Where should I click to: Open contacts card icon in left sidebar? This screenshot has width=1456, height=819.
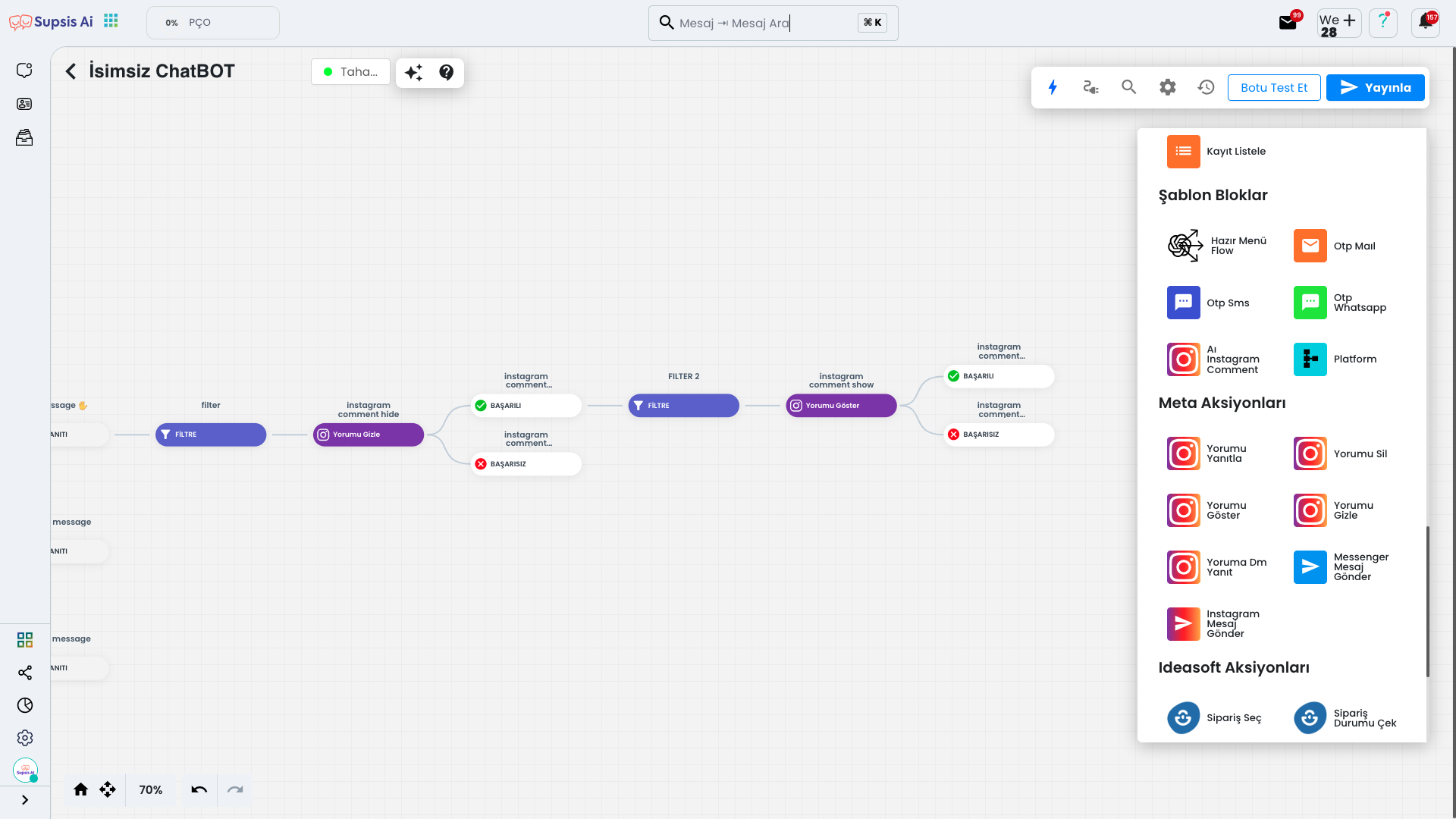coord(24,104)
